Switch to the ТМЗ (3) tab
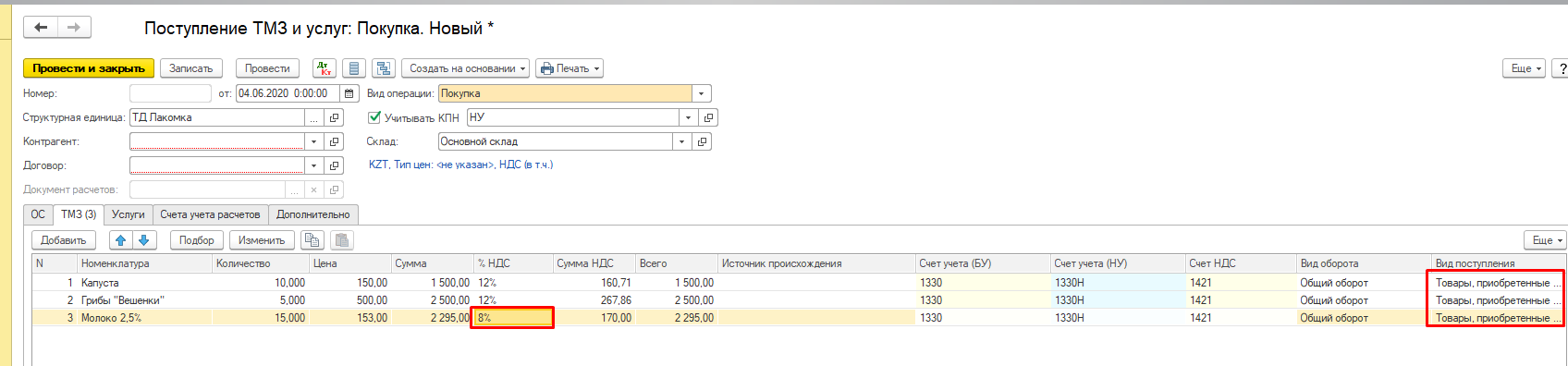Viewport: 1568px width, 366px height. (79, 214)
